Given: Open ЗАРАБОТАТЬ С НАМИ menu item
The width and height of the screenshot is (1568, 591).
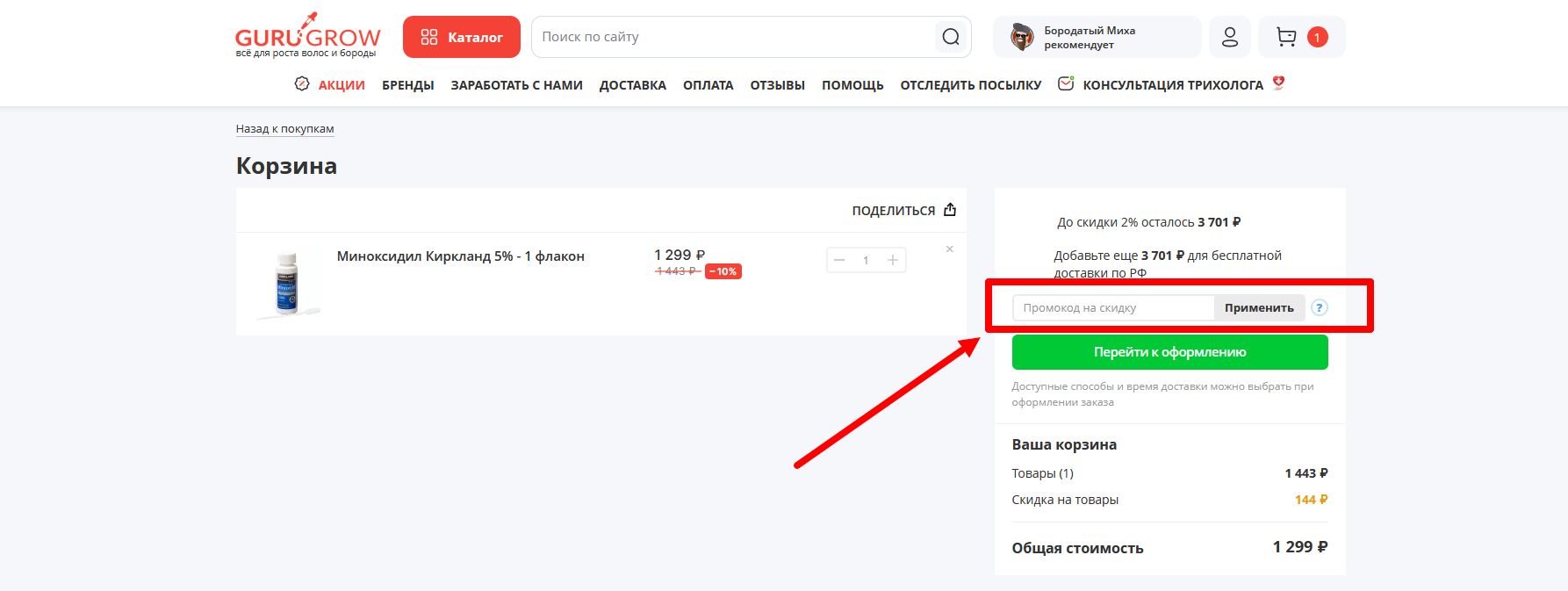Looking at the screenshot, I should [x=516, y=85].
